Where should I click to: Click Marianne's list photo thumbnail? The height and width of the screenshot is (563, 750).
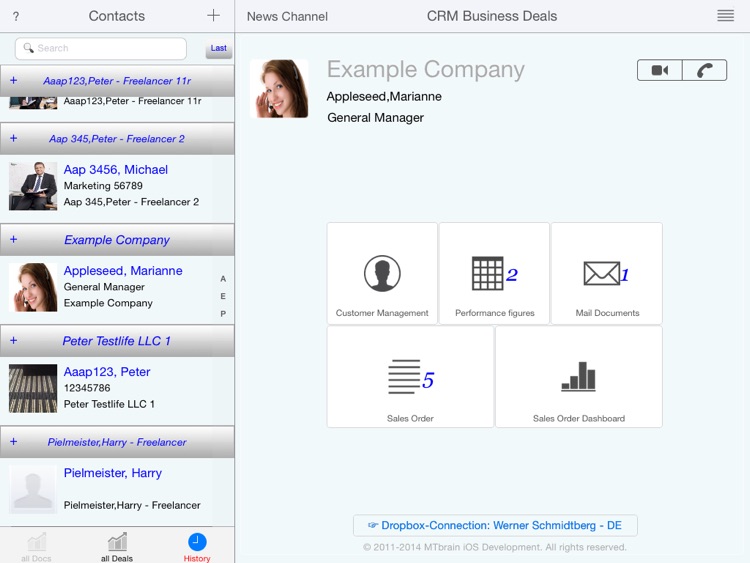33,287
